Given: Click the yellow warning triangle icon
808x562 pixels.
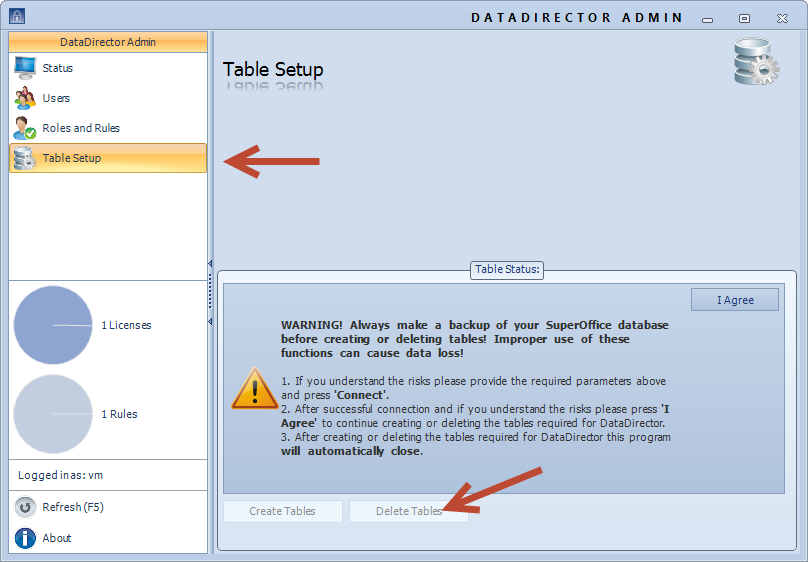Looking at the screenshot, I should 255,388.
